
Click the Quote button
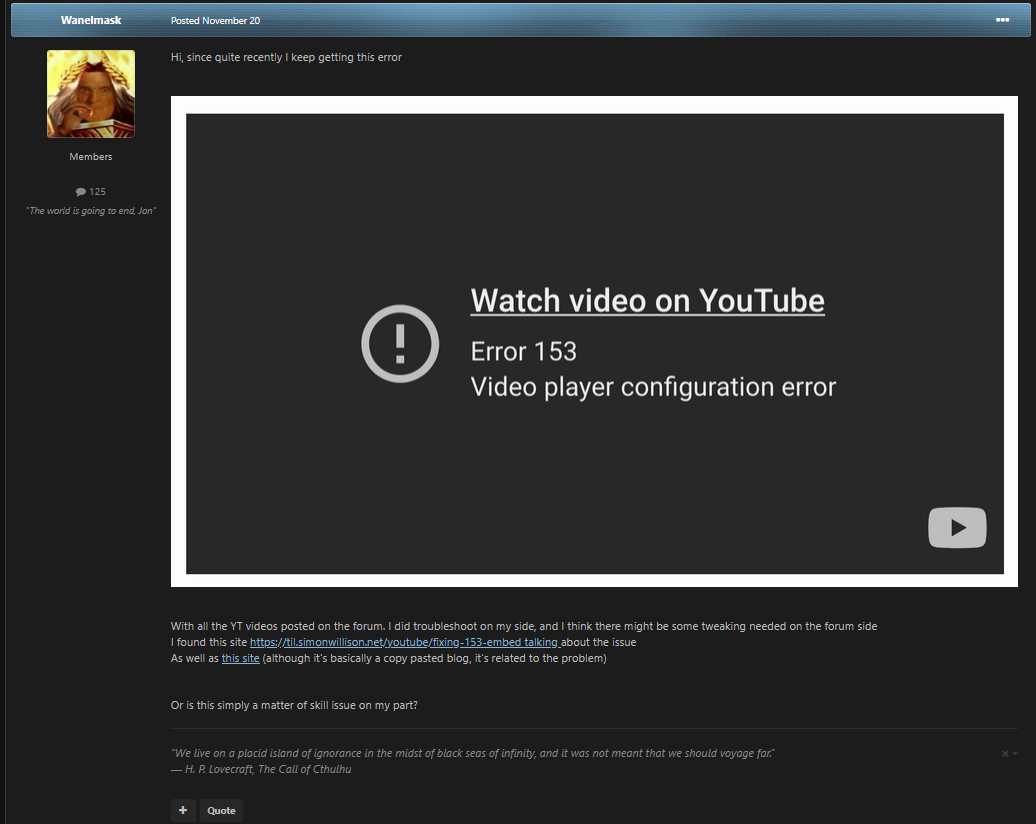click(x=221, y=811)
